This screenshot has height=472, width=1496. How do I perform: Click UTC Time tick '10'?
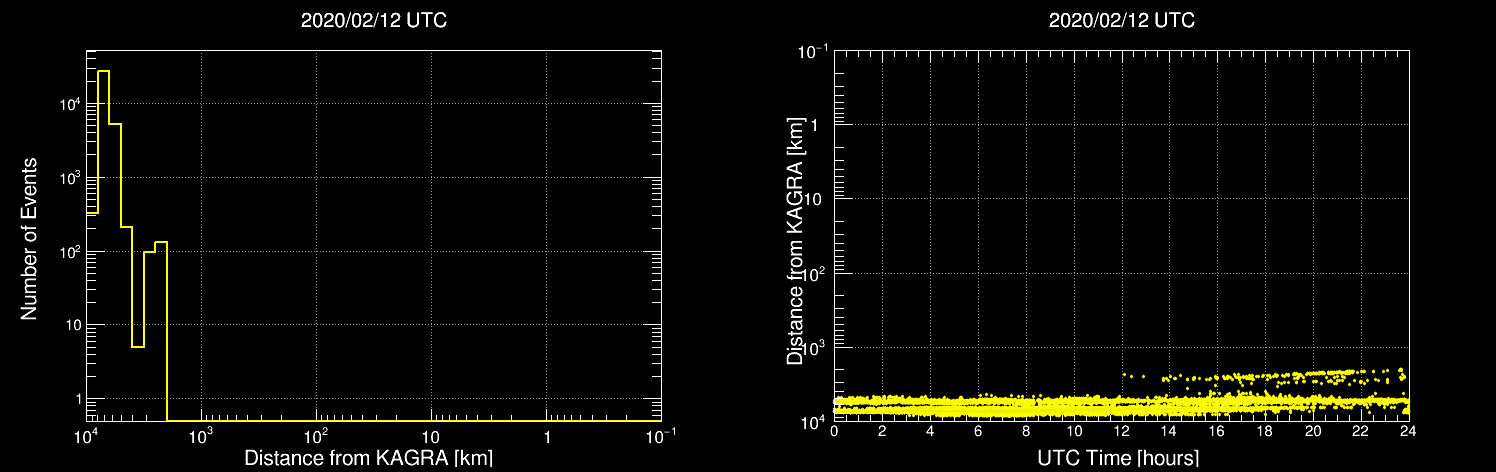(x=1074, y=431)
